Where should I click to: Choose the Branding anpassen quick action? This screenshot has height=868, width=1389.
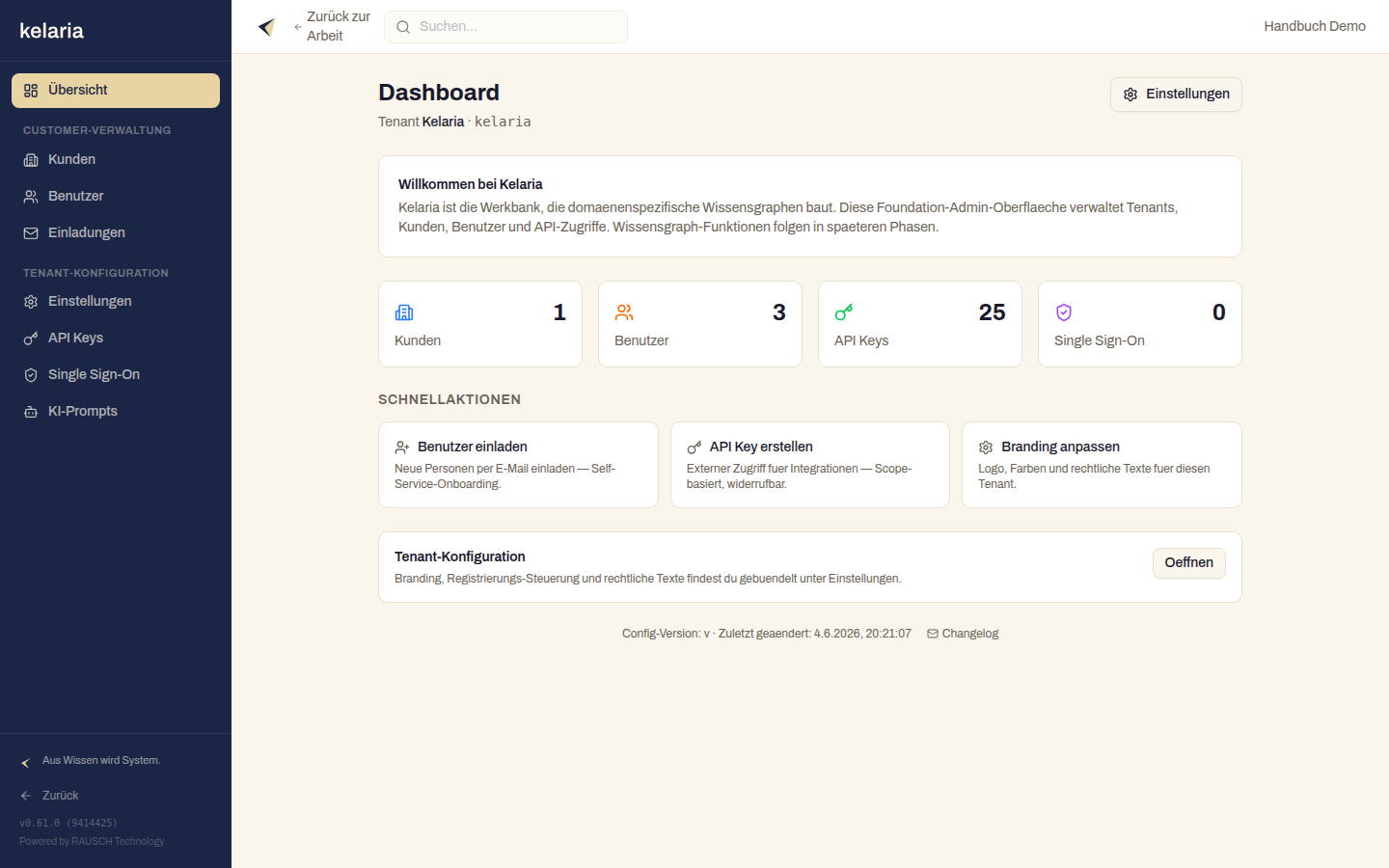point(1102,465)
